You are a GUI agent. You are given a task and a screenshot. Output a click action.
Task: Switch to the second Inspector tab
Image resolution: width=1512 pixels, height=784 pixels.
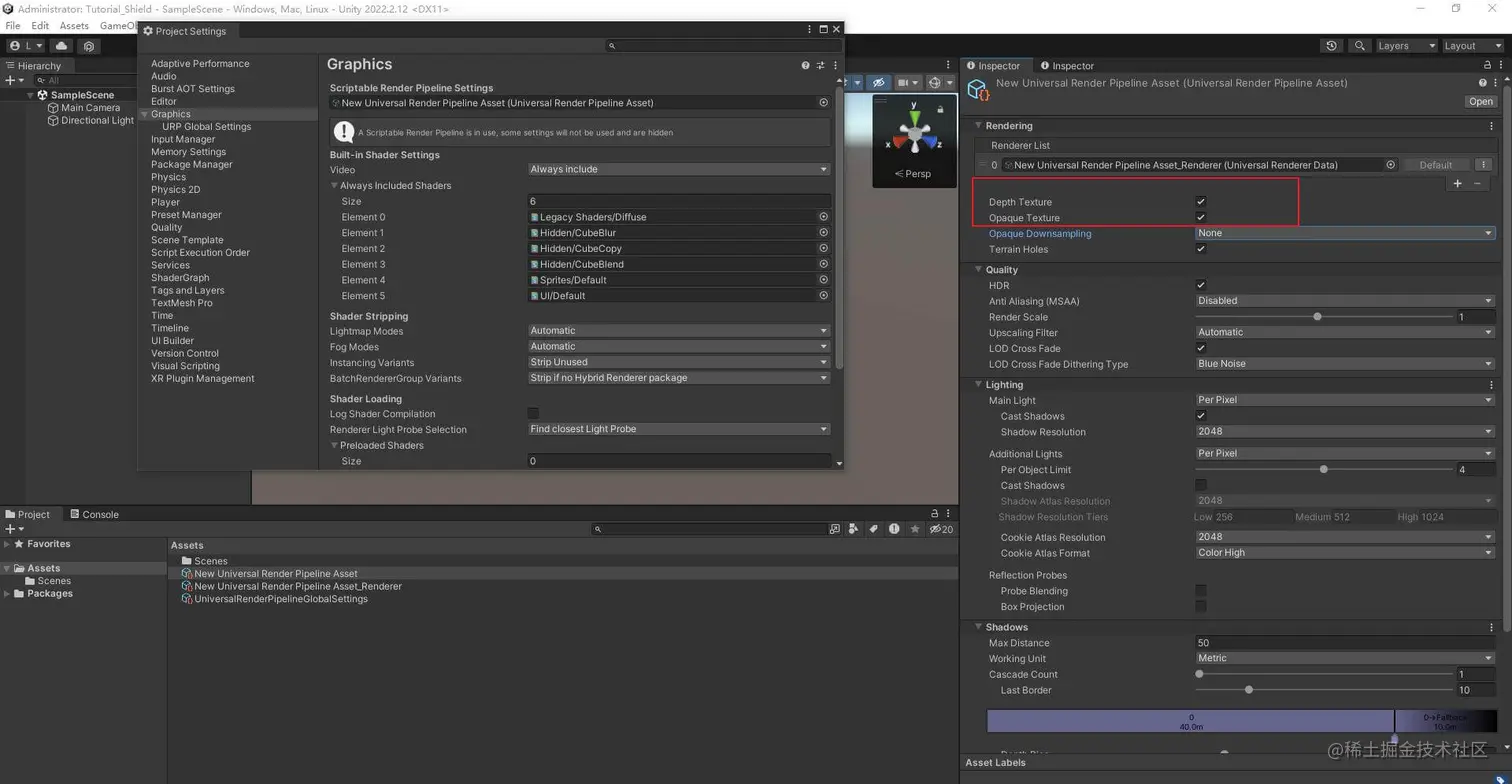coord(1067,66)
